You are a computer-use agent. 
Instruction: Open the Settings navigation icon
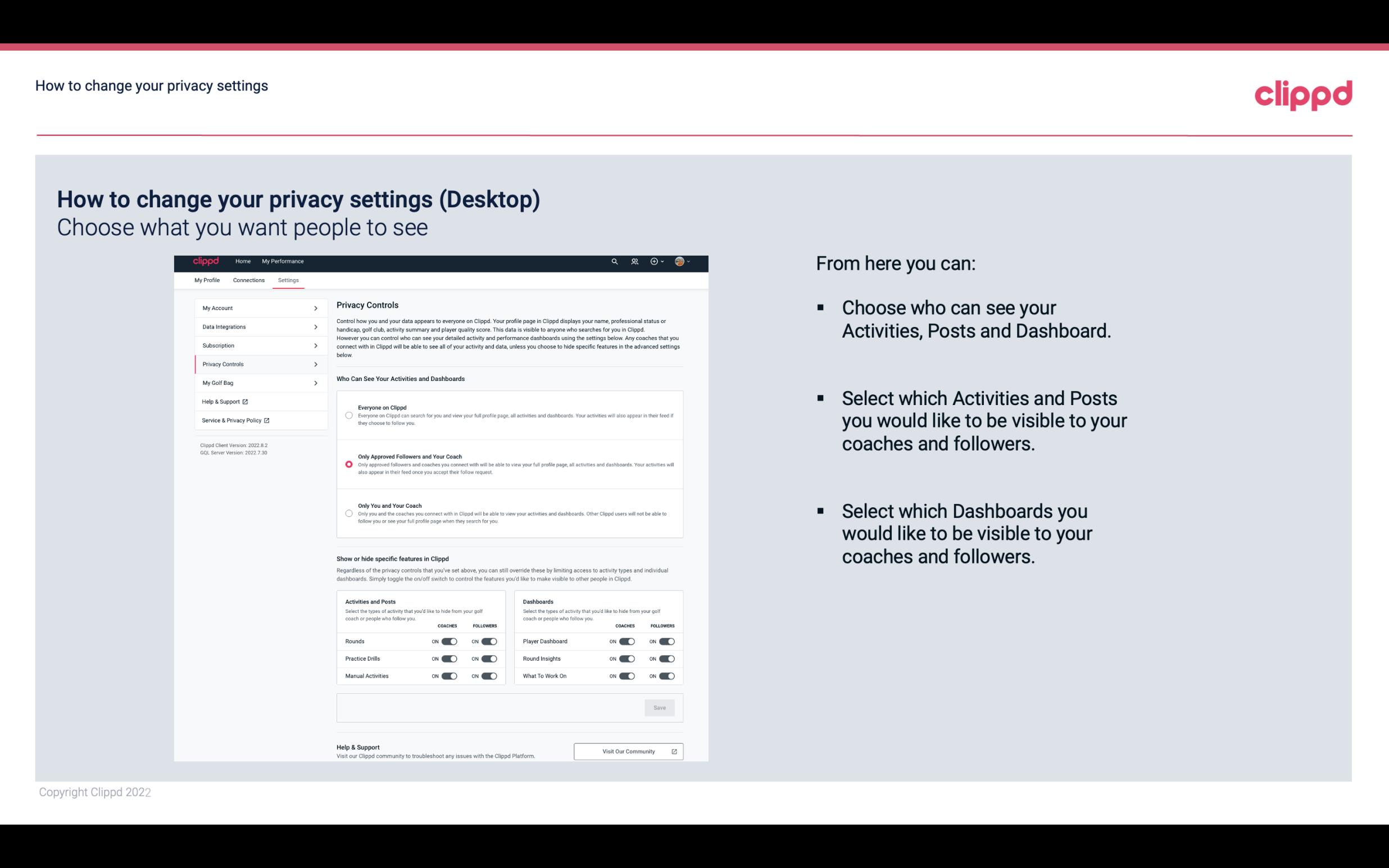click(288, 280)
